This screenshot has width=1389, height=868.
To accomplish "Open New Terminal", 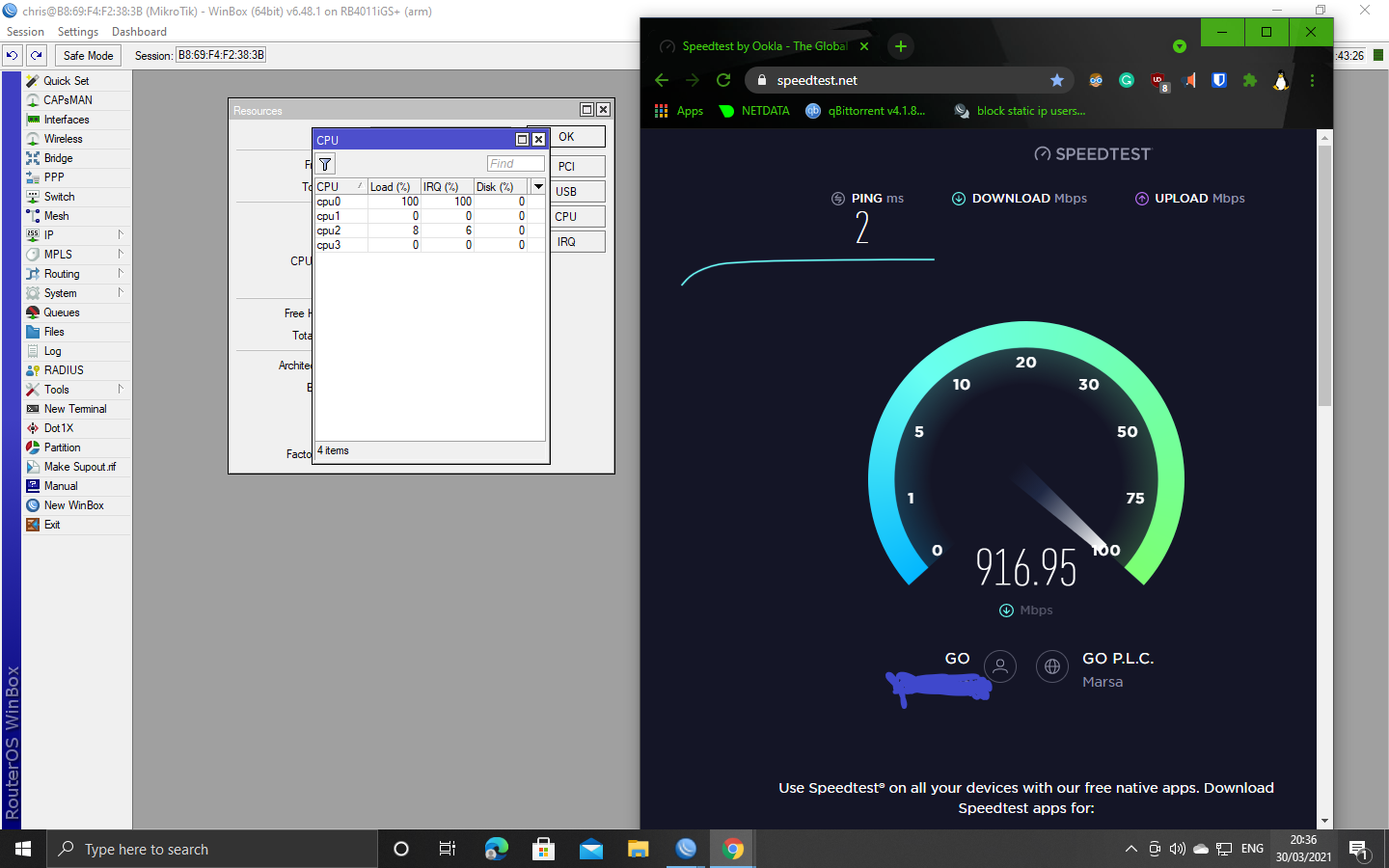I will (77, 409).
